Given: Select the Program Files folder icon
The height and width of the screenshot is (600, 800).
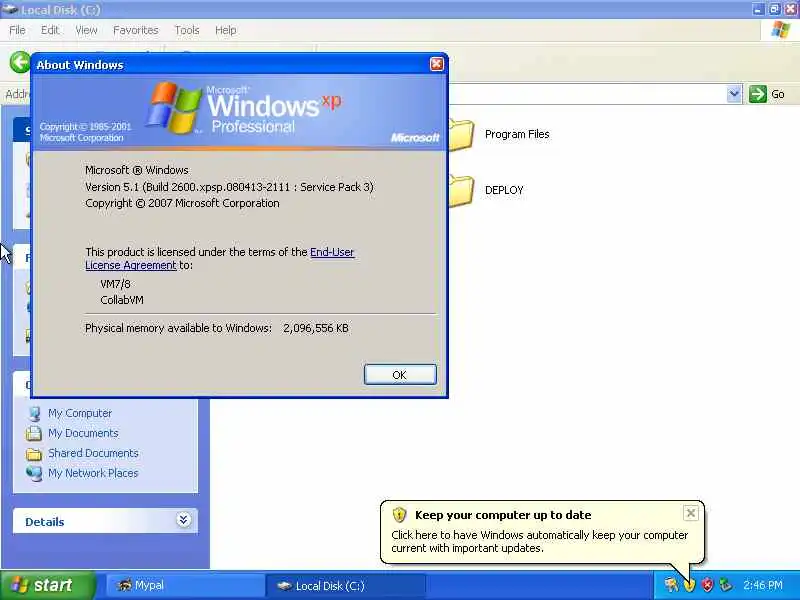Looking at the screenshot, I should (x=461, y=135).
